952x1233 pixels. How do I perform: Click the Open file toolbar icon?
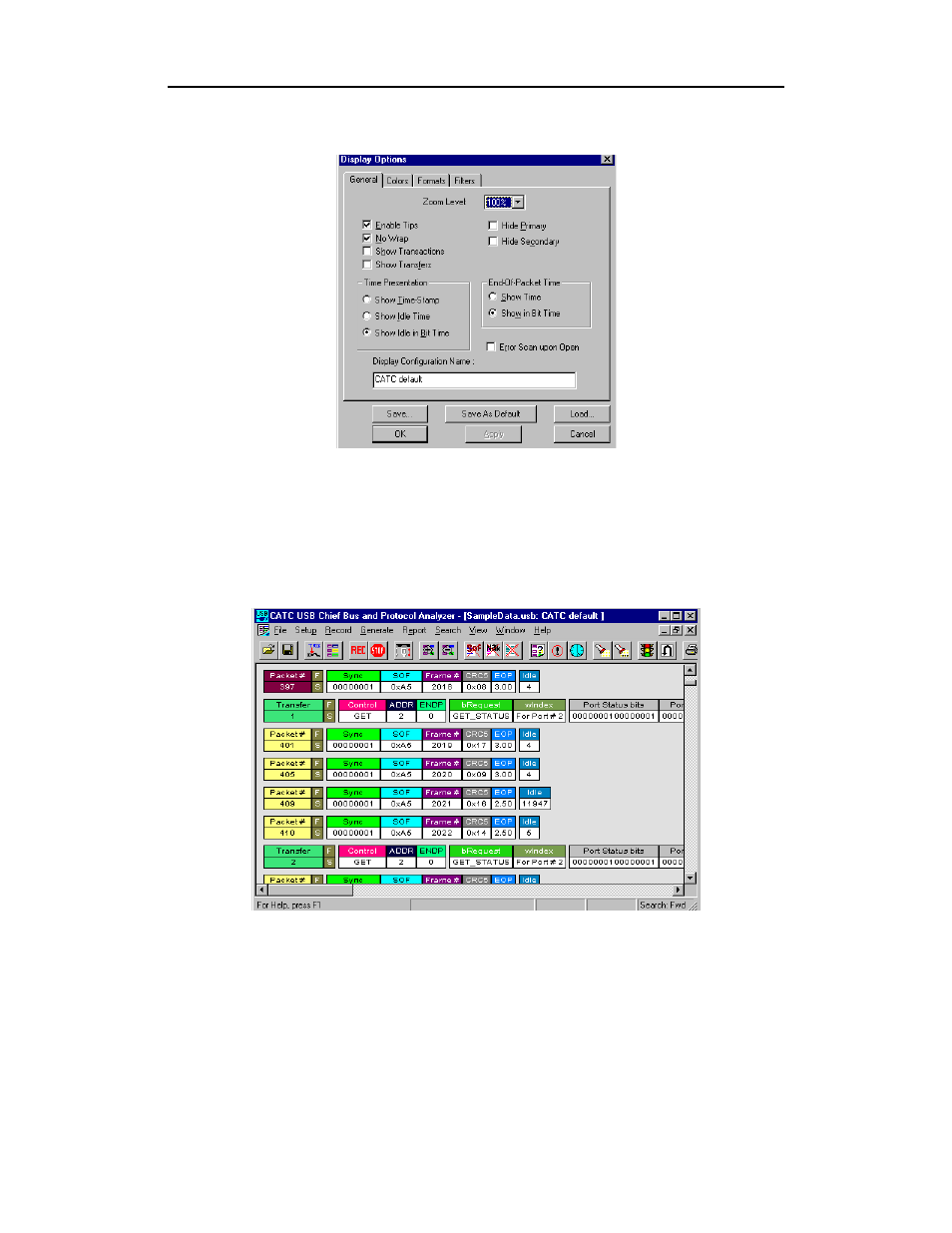pyautogui.click(x=268, y=650)
